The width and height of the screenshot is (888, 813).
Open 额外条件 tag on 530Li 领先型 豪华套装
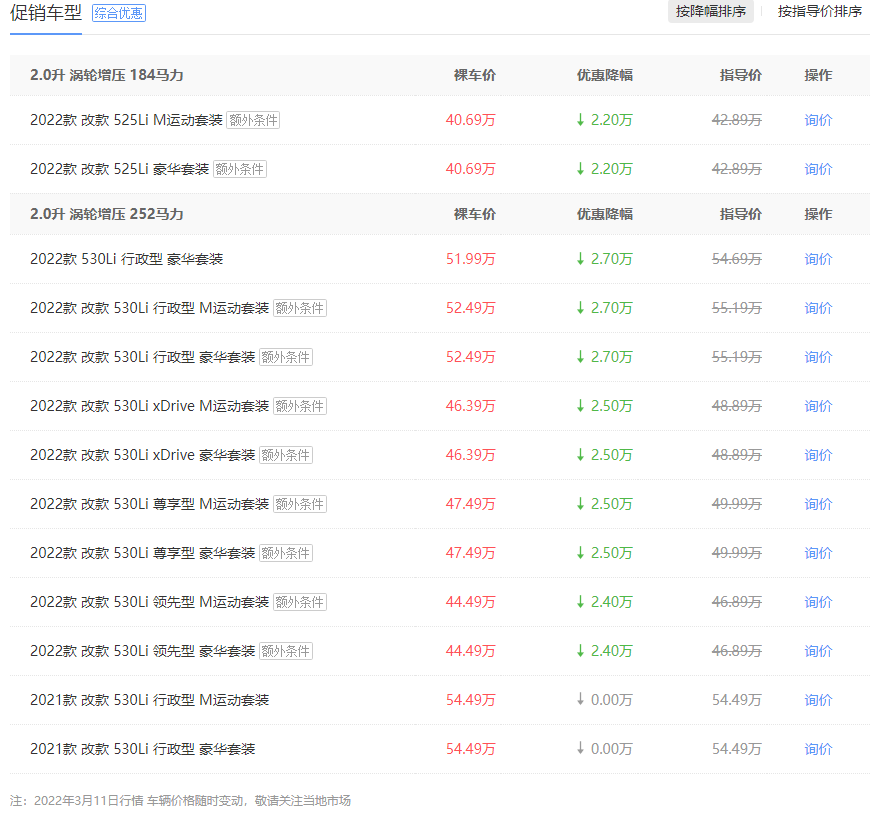coord(286,651)
